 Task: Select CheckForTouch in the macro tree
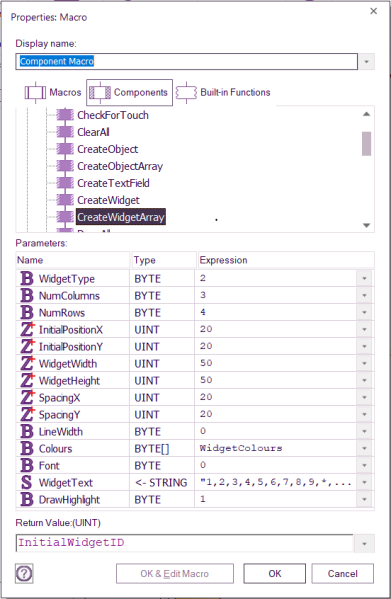113,115
